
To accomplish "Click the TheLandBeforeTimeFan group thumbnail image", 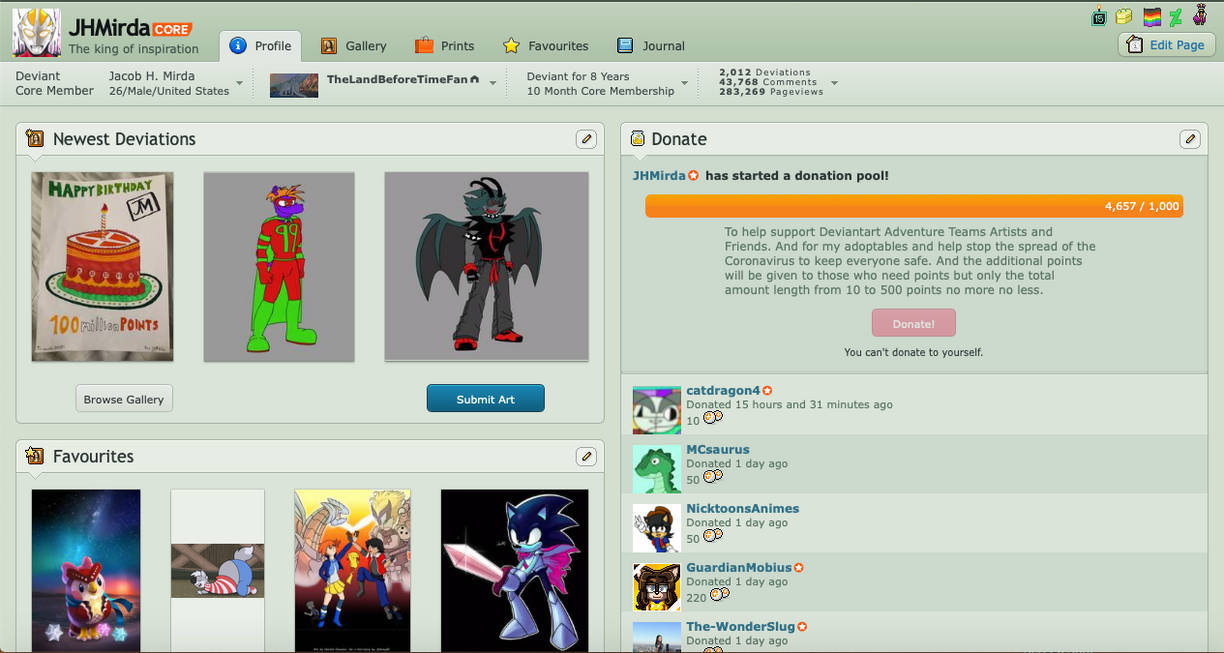I will pos(294,85).
